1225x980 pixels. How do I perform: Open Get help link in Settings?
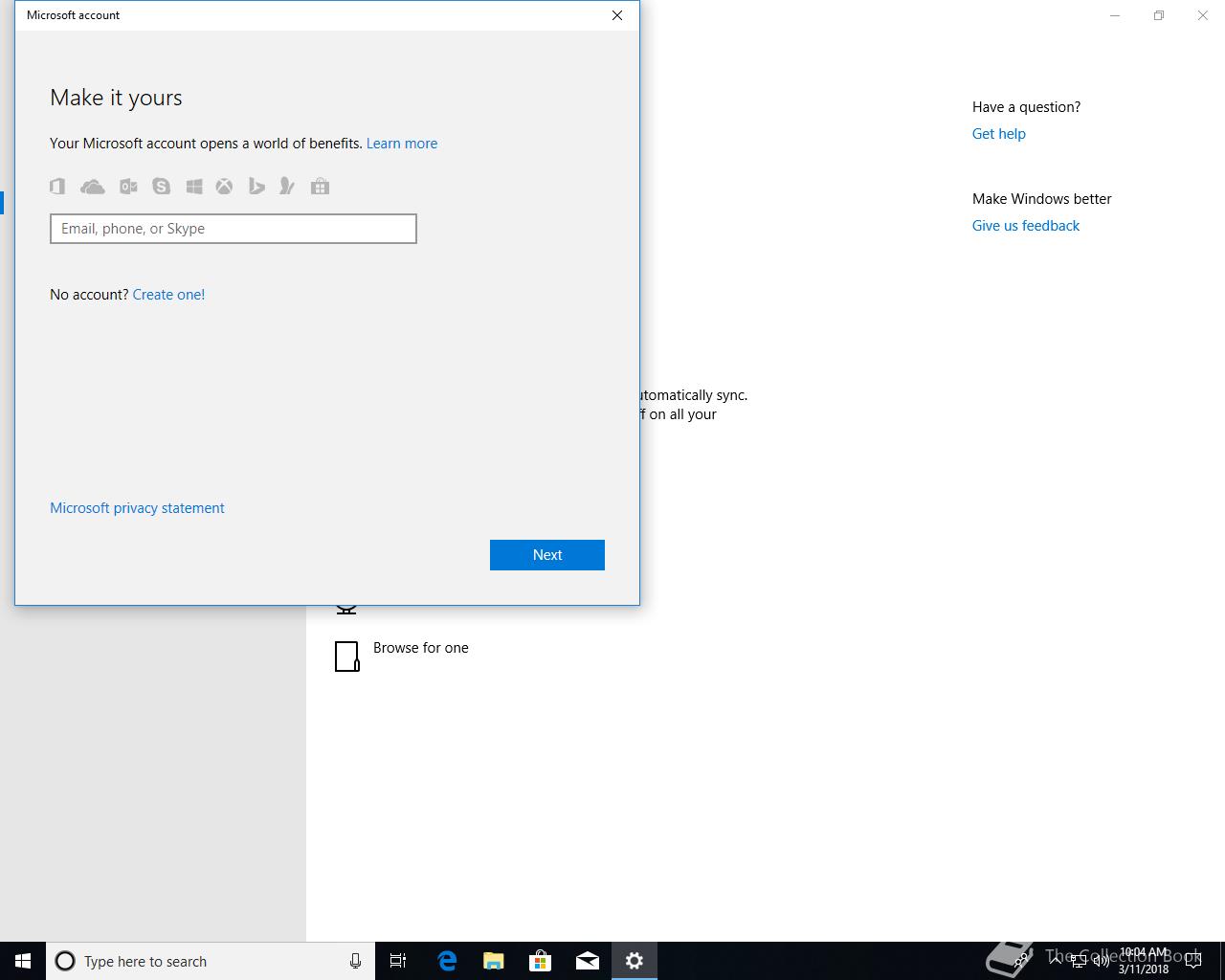(999, 134)
